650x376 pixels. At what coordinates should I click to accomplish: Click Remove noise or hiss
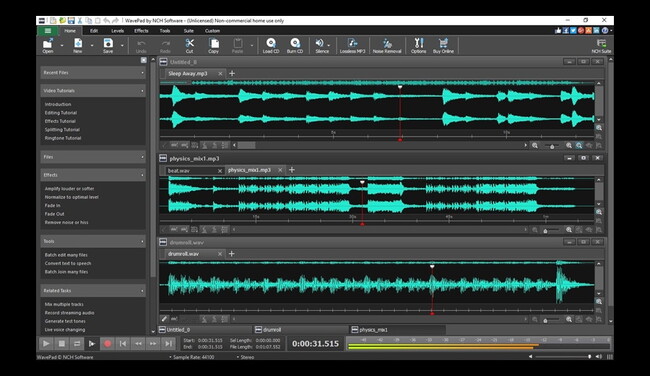point(66,223)
